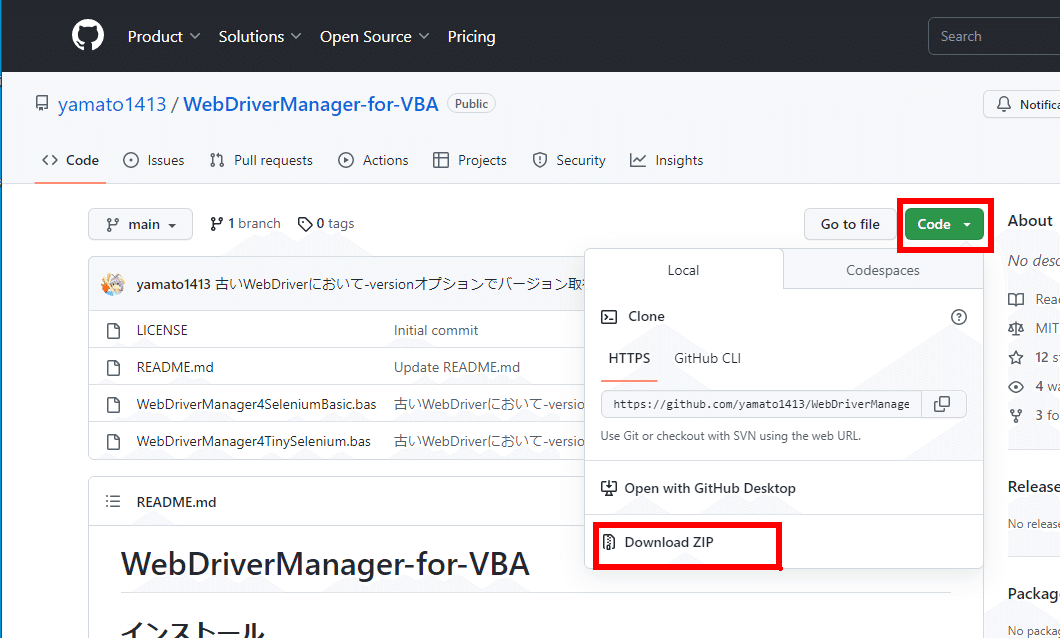Click file icon beside WebDriverManager4SeleniumBasic.bas
The height and width of the screenshot is (638, 1060).
[114, 405]
